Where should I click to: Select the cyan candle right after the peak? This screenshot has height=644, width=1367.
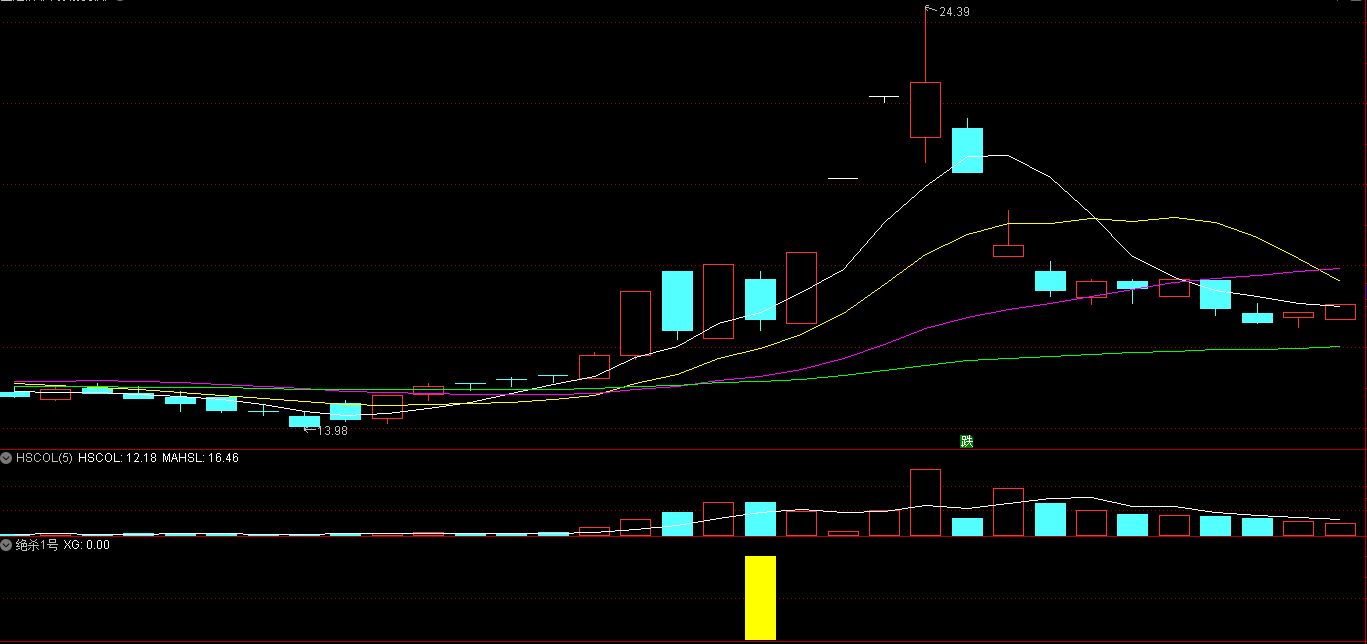click(x=967, y=150)
